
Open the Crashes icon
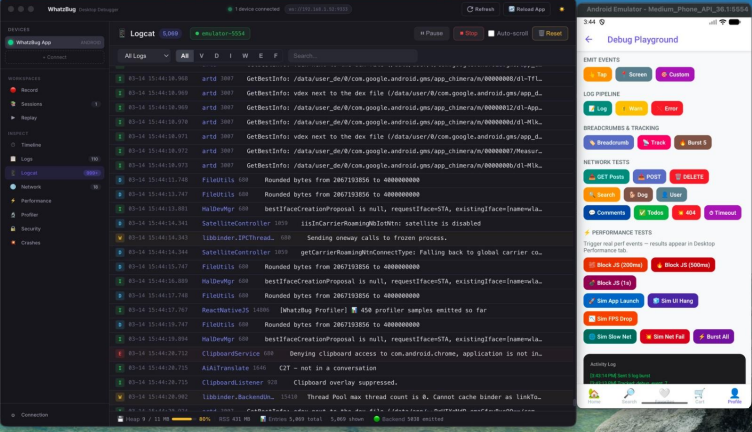coord(13,243)
